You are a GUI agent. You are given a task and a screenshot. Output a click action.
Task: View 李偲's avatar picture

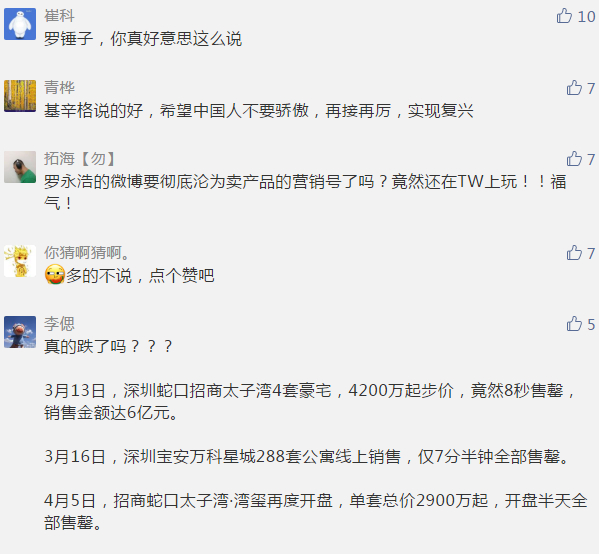click(x=20, y=332)
